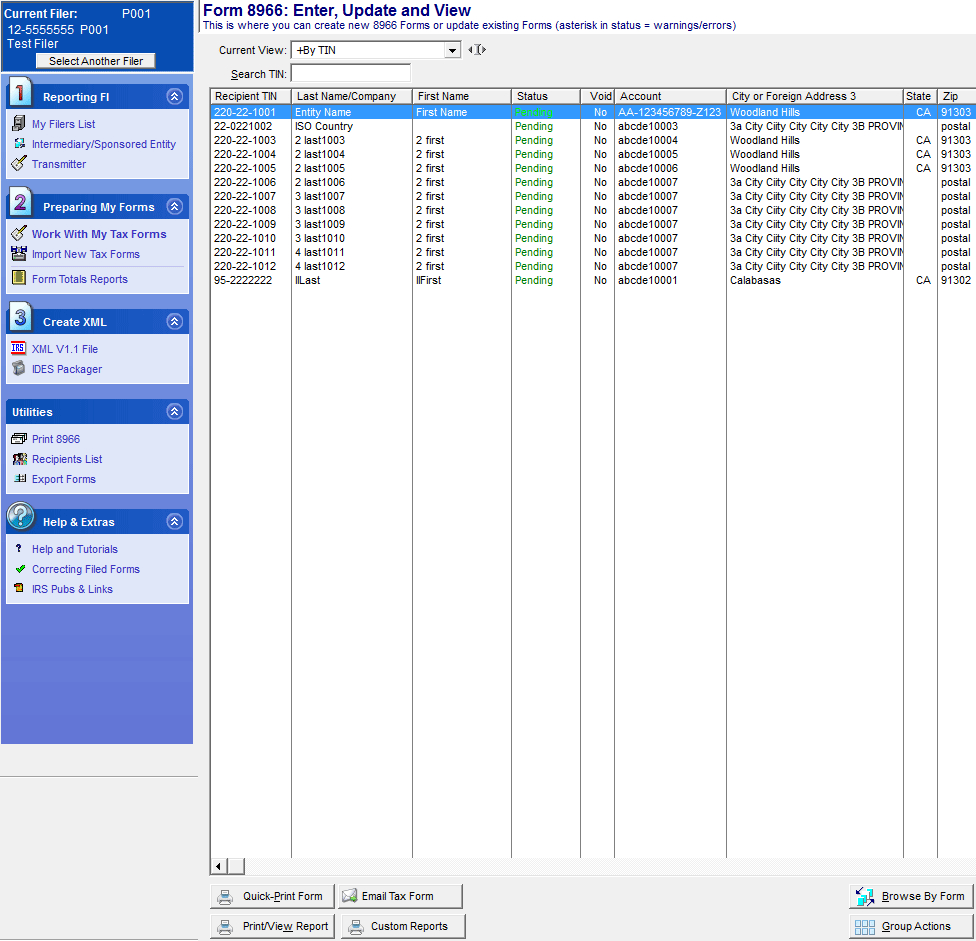Click the IRS XML V1.1 File icon
This screenshot has width=976, height=941.
(x=18, y=348)
